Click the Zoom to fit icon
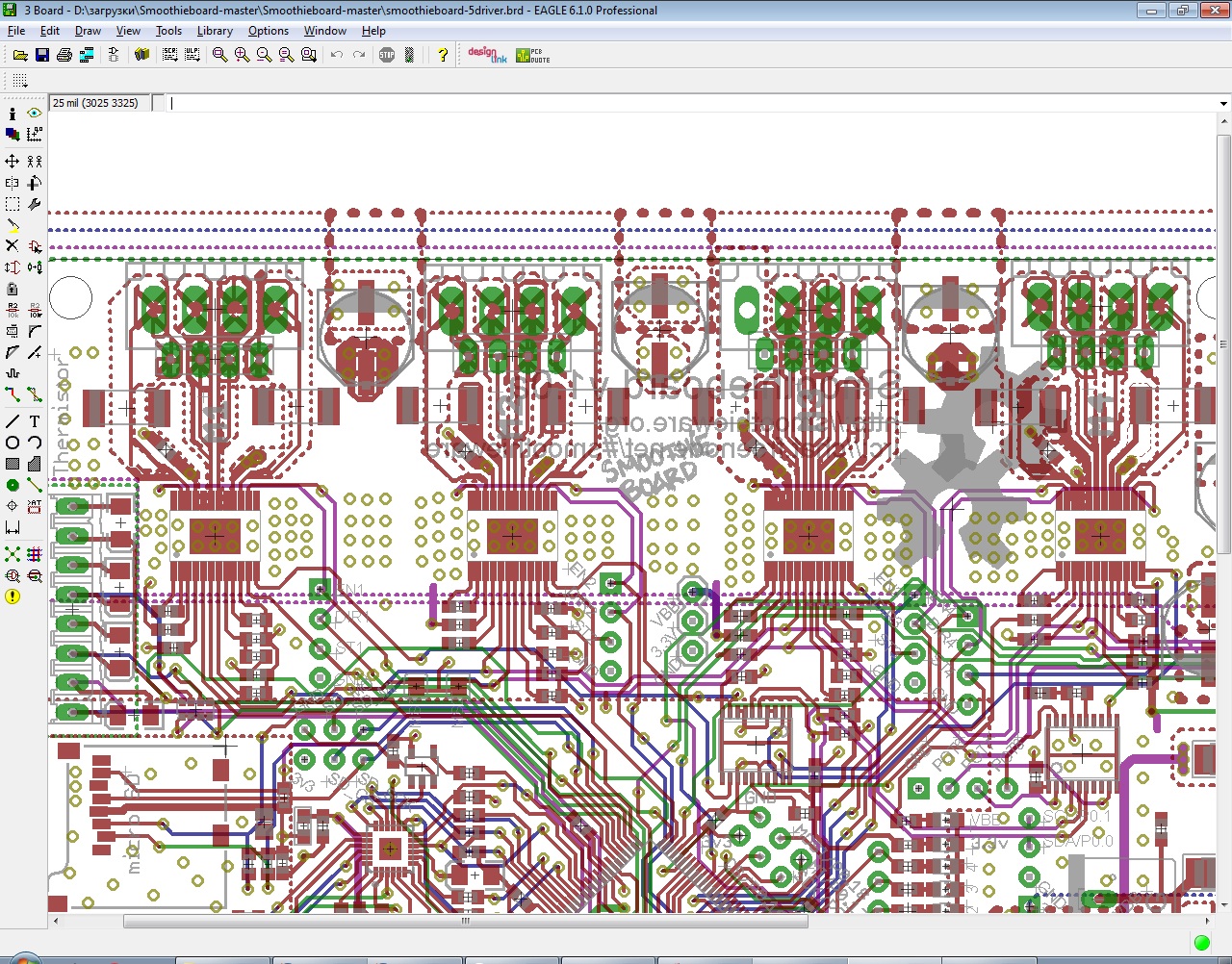Image resolution: width=1232 pixels, height=964 pixels. tap(219, 55)
